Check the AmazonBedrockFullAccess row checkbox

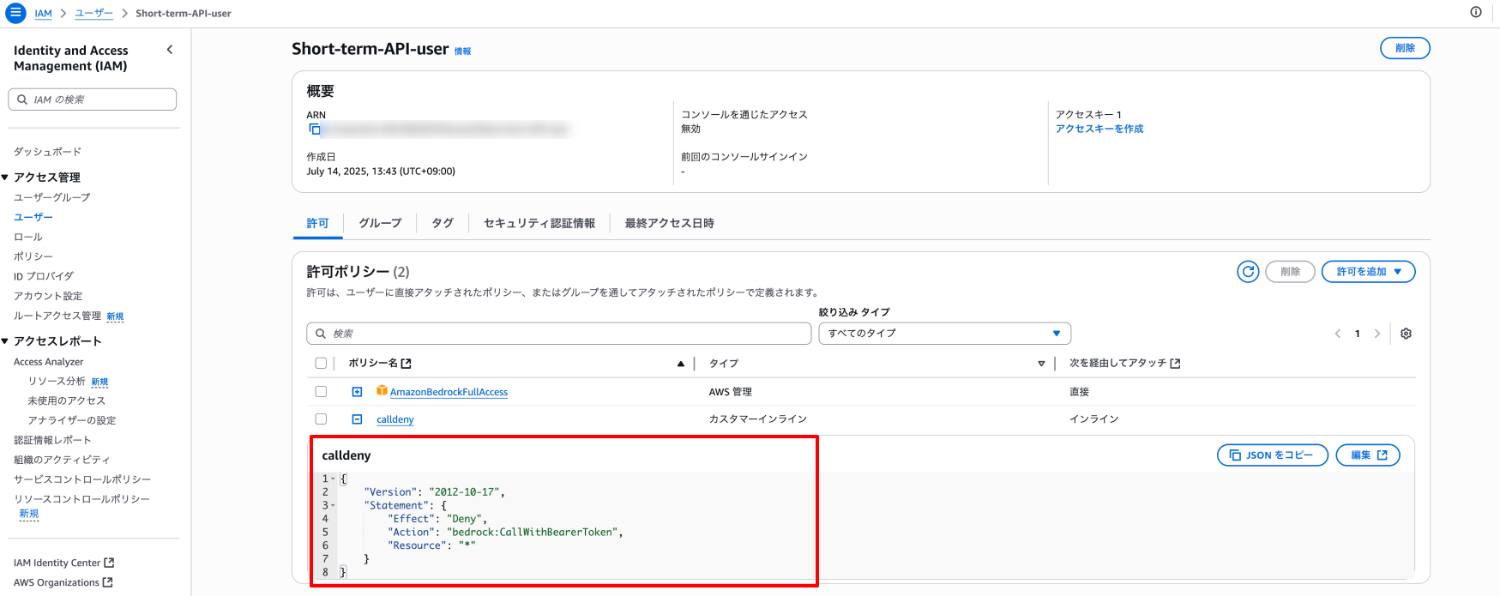[x=321, y=391]
